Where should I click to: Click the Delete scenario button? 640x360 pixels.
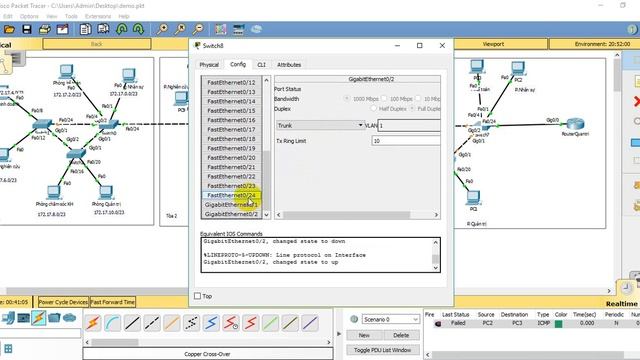pyautogui.click(x=401, y=335)
